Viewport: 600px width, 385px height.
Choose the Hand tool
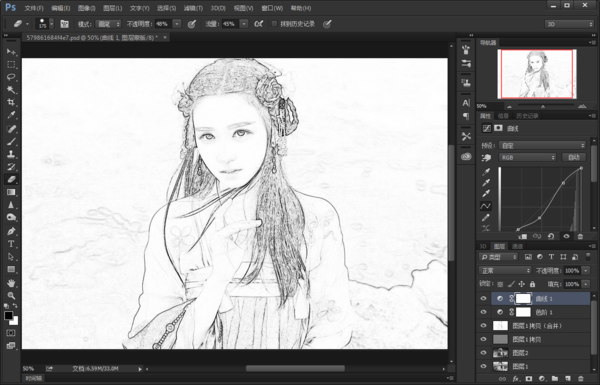click(11, 283)
